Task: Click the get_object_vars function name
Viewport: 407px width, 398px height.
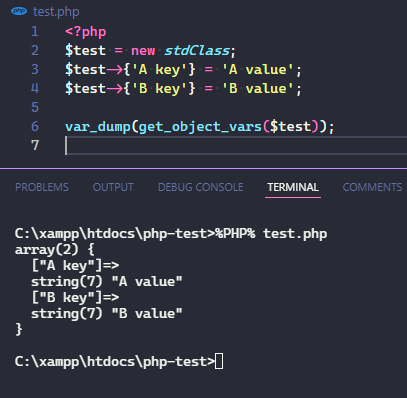Action: [x=200, y=127]
